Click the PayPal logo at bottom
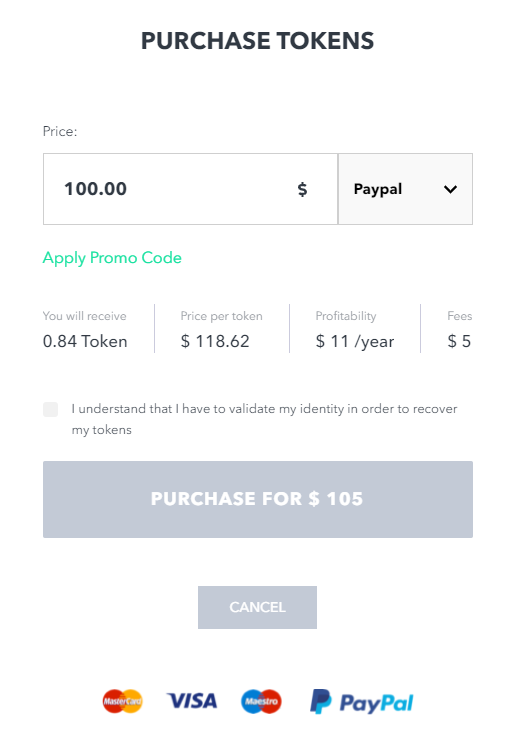This screenshot has width=513, height=747. tap(362, 702)
